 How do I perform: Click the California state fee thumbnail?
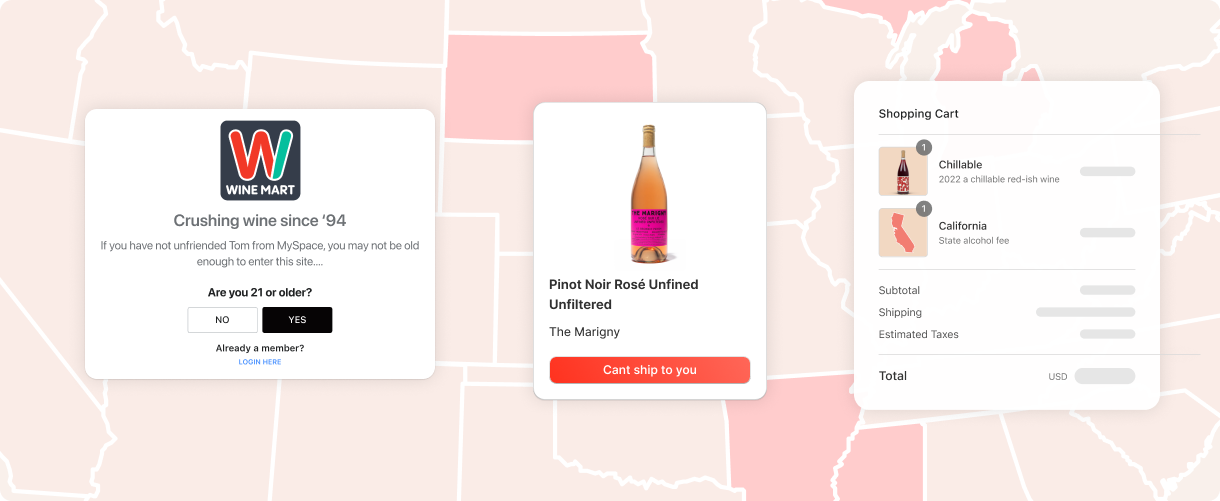coord(902,233)
